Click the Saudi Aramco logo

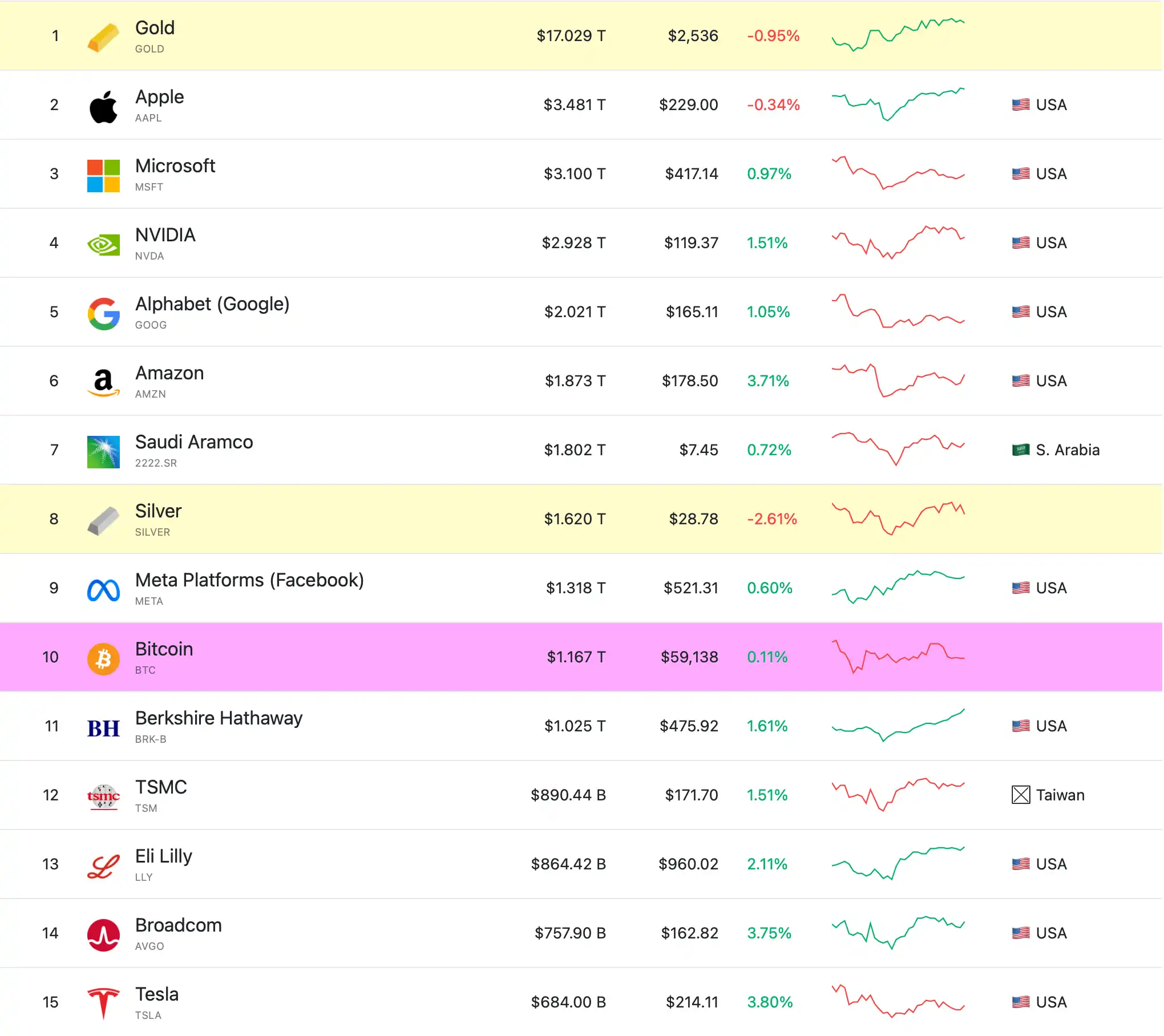pos(103,452)
